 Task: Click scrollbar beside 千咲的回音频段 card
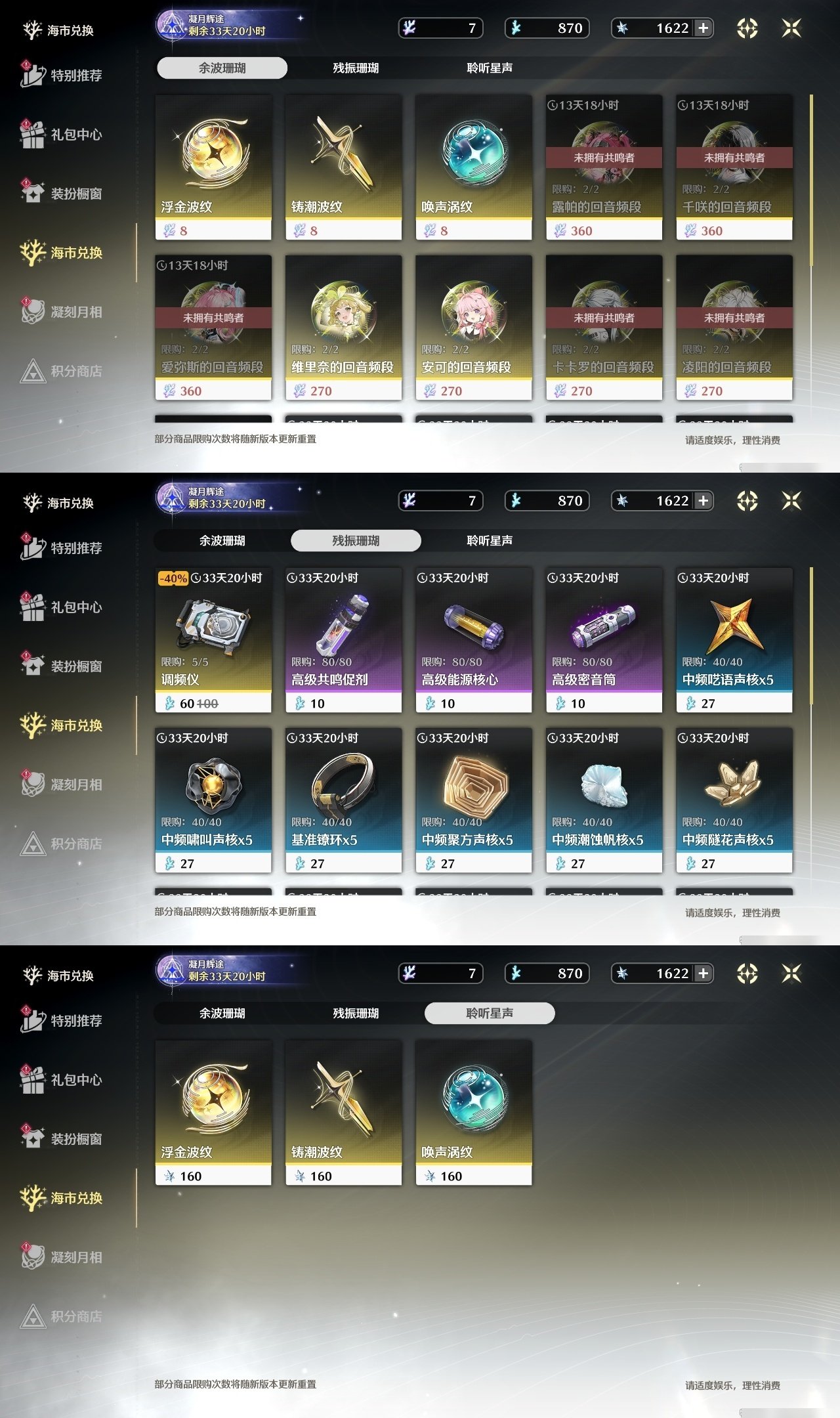pyautogui.click(x=812, y=181)
